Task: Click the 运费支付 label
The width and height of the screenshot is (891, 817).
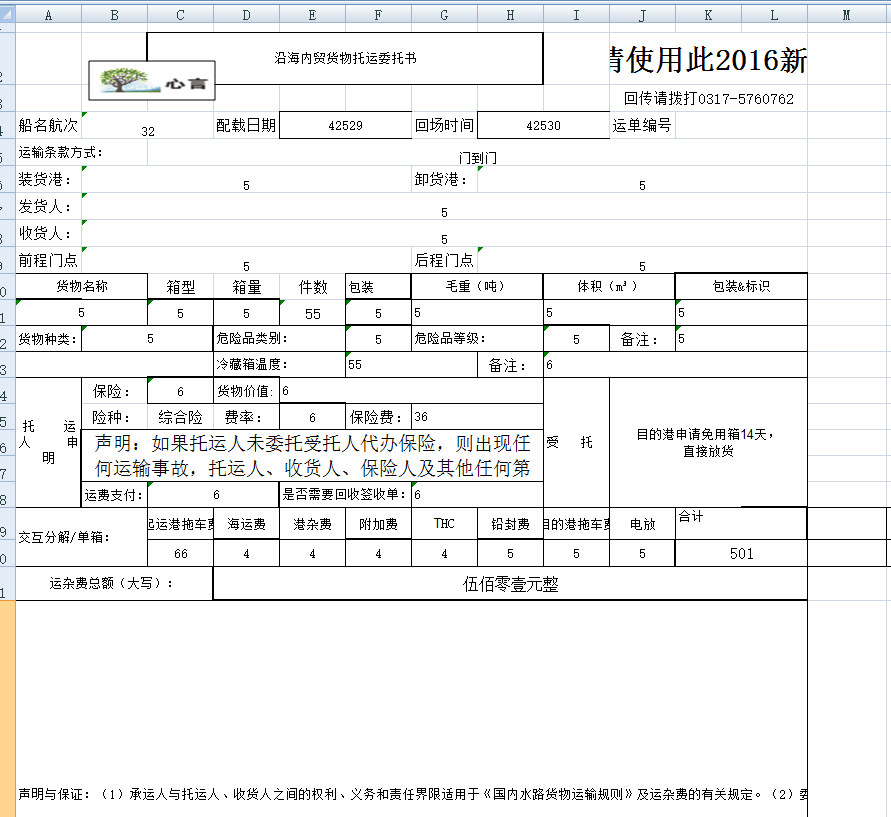Action: tap(114, 495)
